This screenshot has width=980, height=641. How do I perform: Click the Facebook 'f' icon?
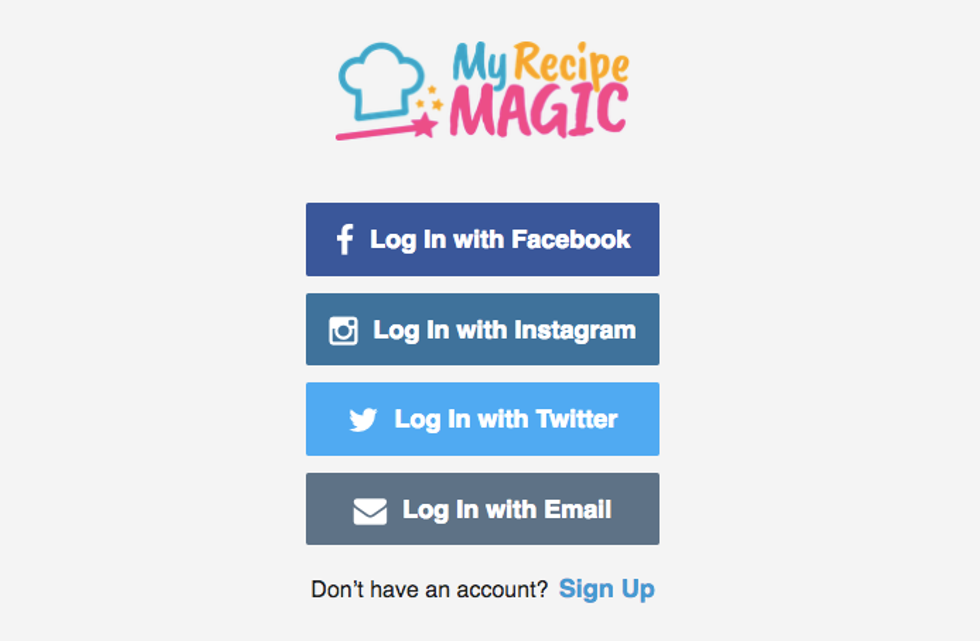[345, 239]
